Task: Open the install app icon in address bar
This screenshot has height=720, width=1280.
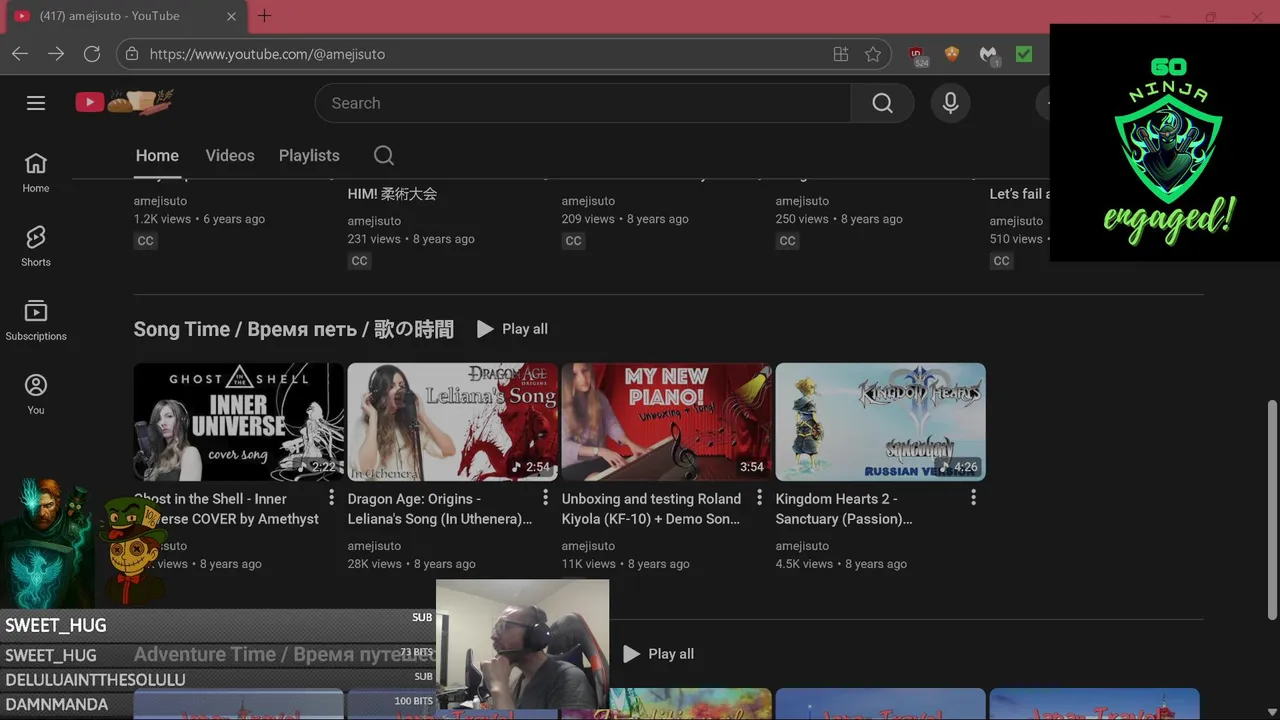Action: coord(841,54)
